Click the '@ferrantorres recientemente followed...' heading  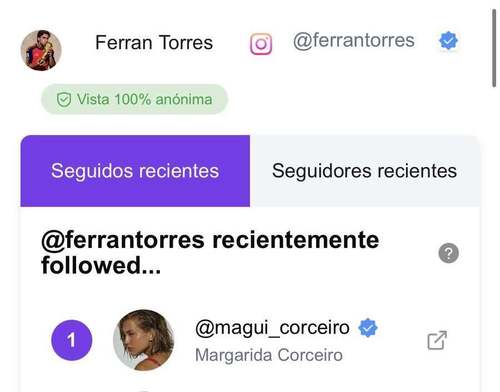click(210, 253)
